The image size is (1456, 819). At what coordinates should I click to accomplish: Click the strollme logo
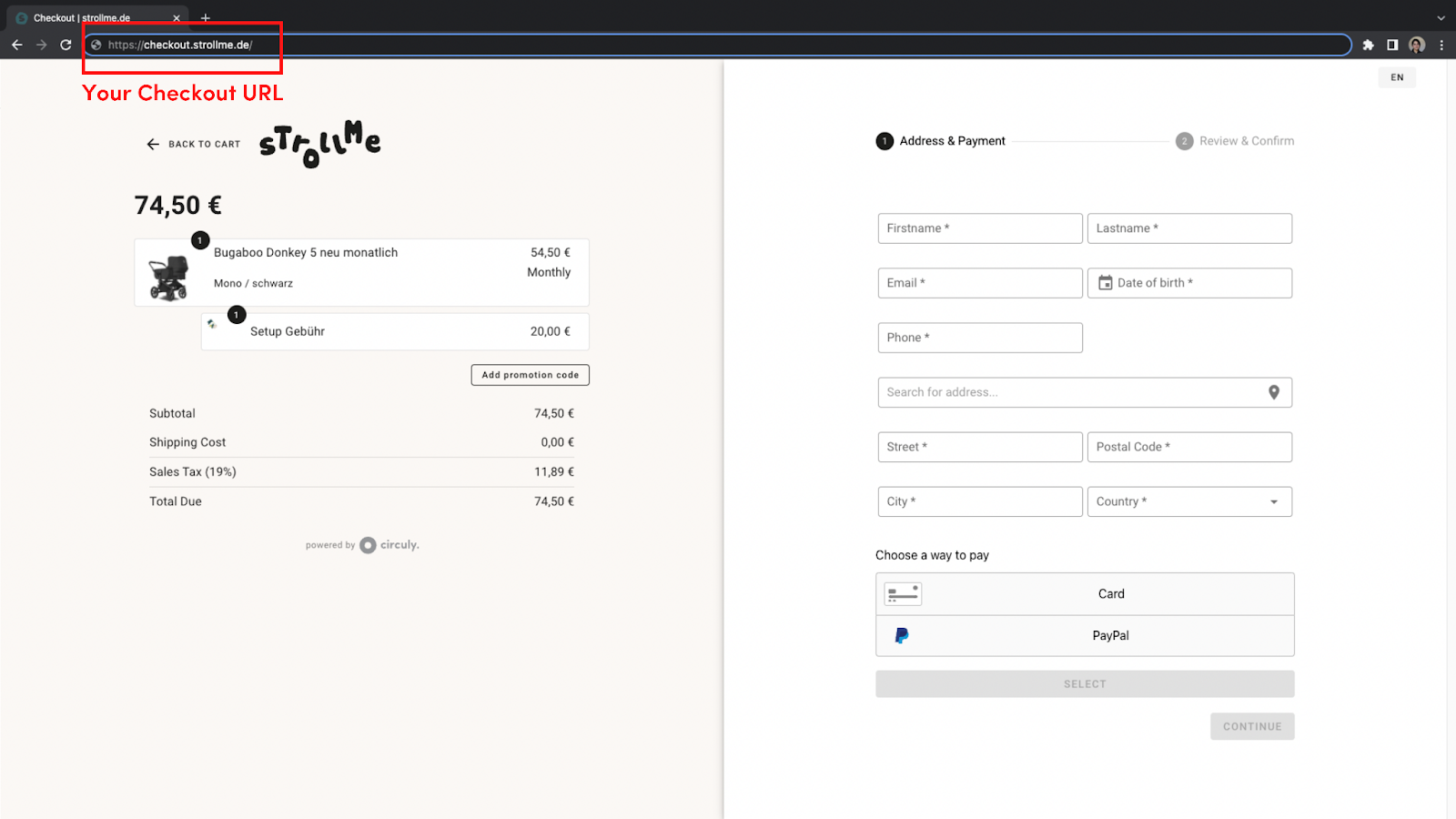click(320, 144)
